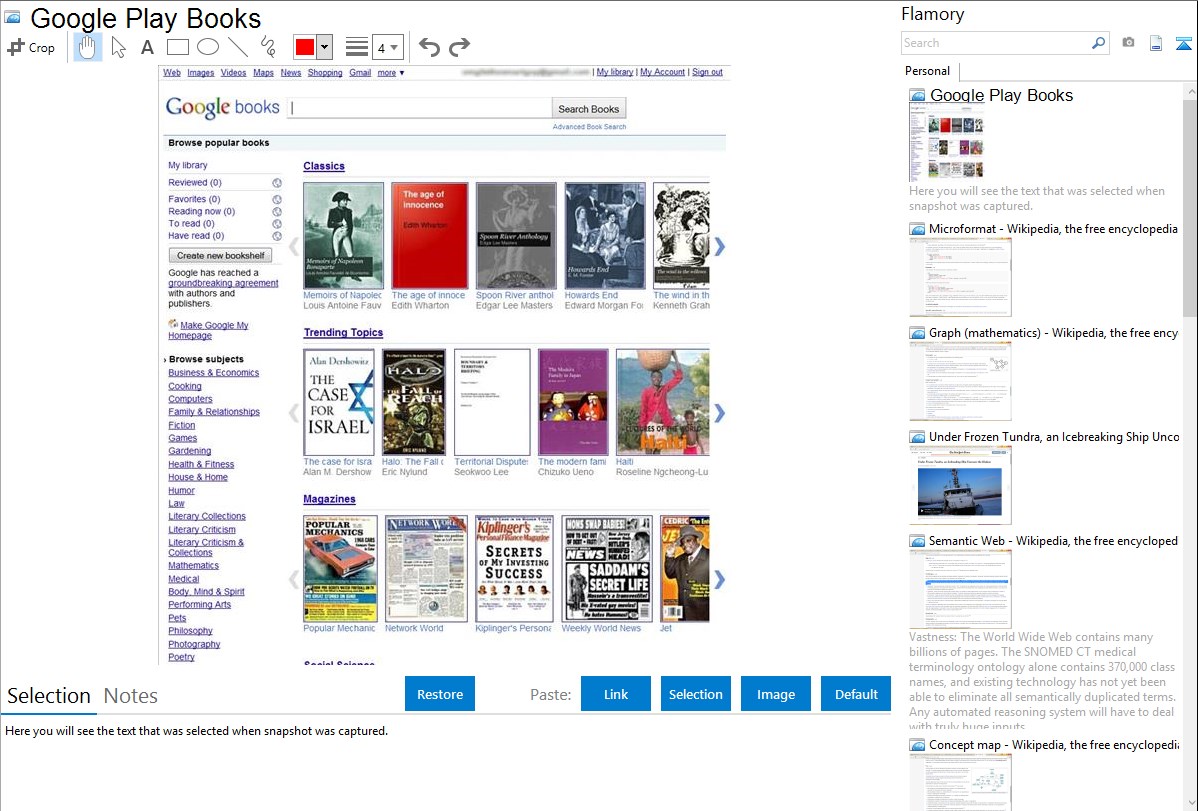The width and height of the screenshot is (1198, 811).
Task: Click the Restore button
Action: (440, 694)
